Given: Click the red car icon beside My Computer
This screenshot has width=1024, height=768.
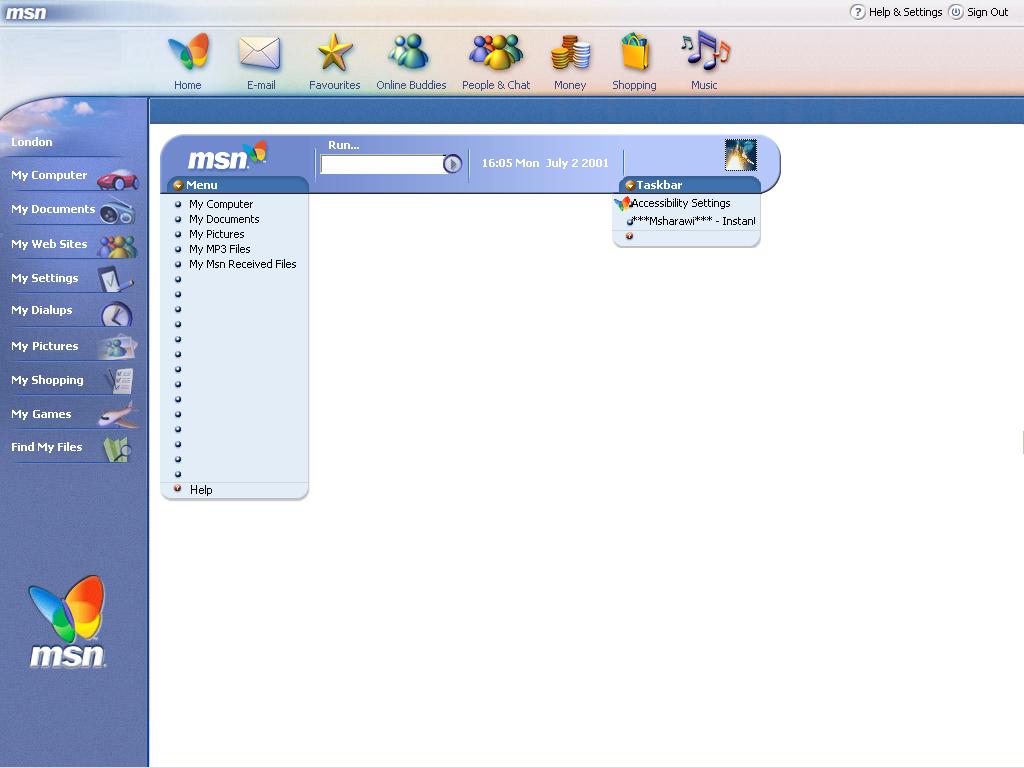Looking at the screenshot, I should 118,179.
